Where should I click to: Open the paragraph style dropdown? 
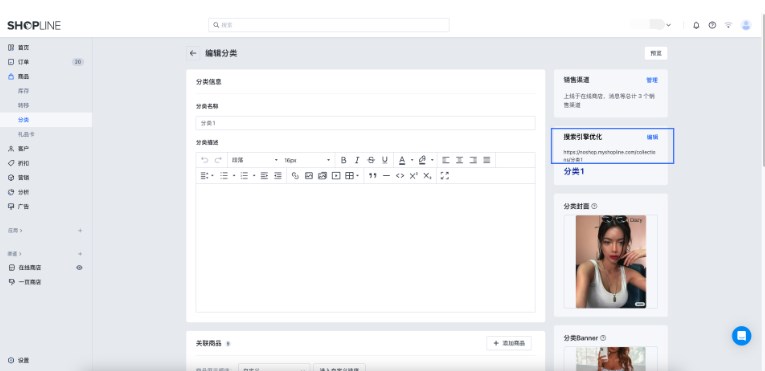(x=254, y=160)
